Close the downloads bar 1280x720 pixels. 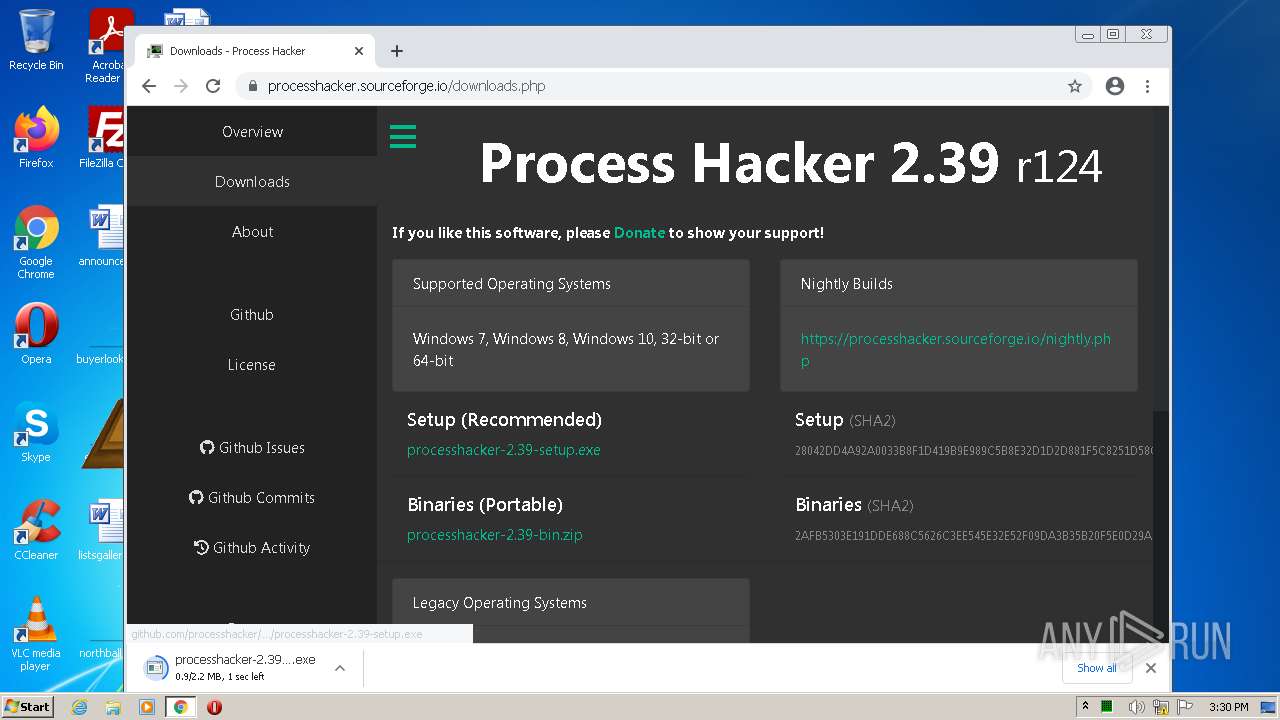coord(1151,668)
